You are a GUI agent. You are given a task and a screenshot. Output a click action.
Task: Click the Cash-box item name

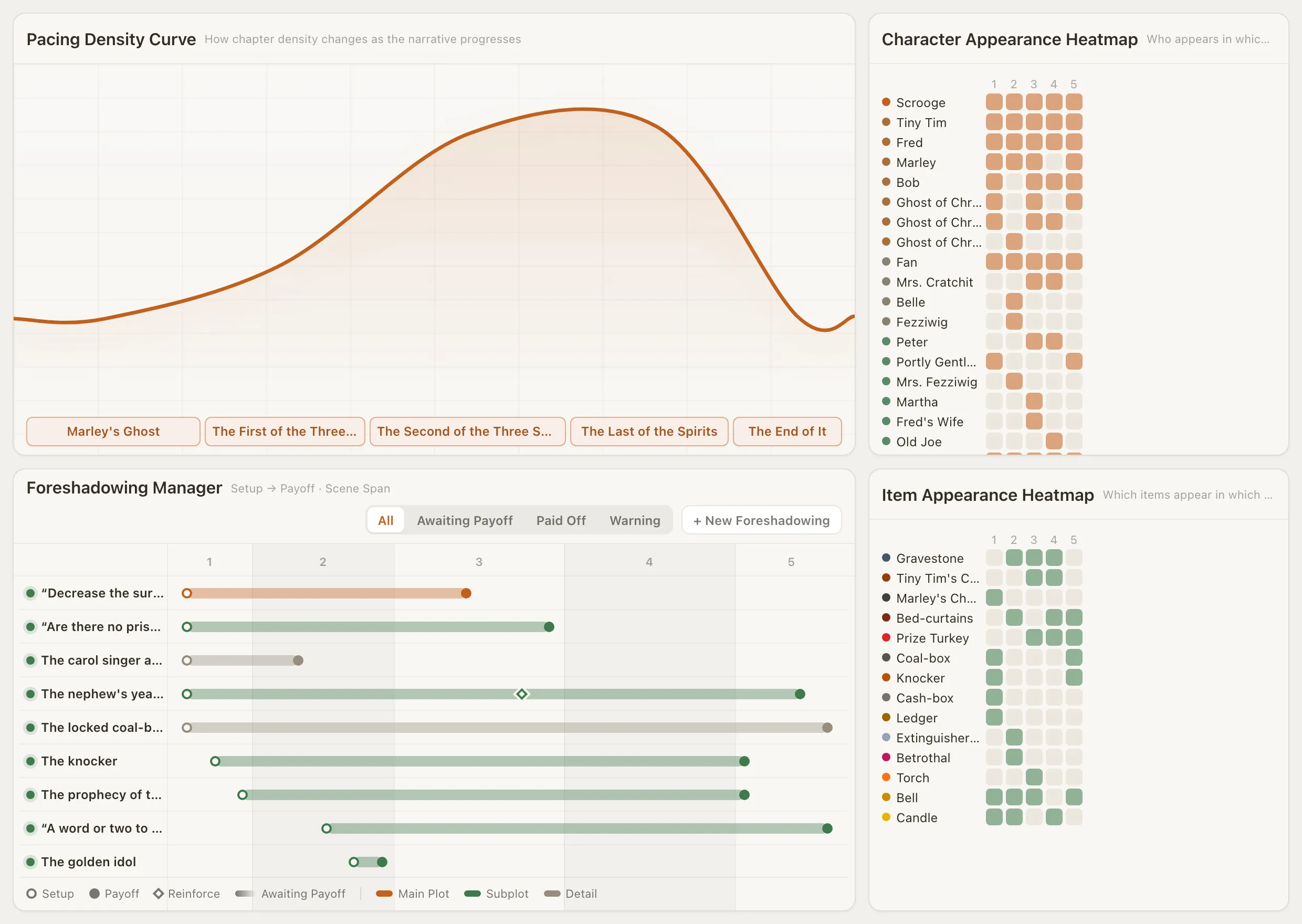925,698
